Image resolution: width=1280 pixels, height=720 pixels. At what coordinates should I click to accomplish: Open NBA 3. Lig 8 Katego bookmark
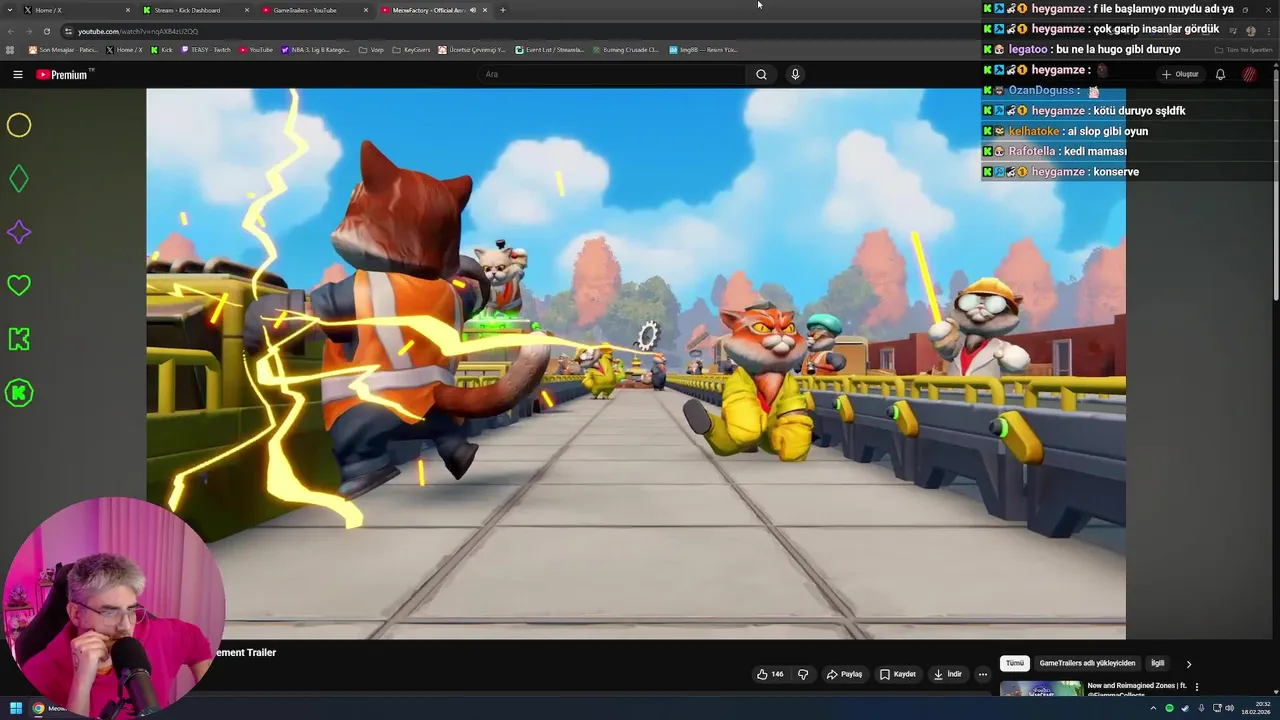click(x=316, y=49)
